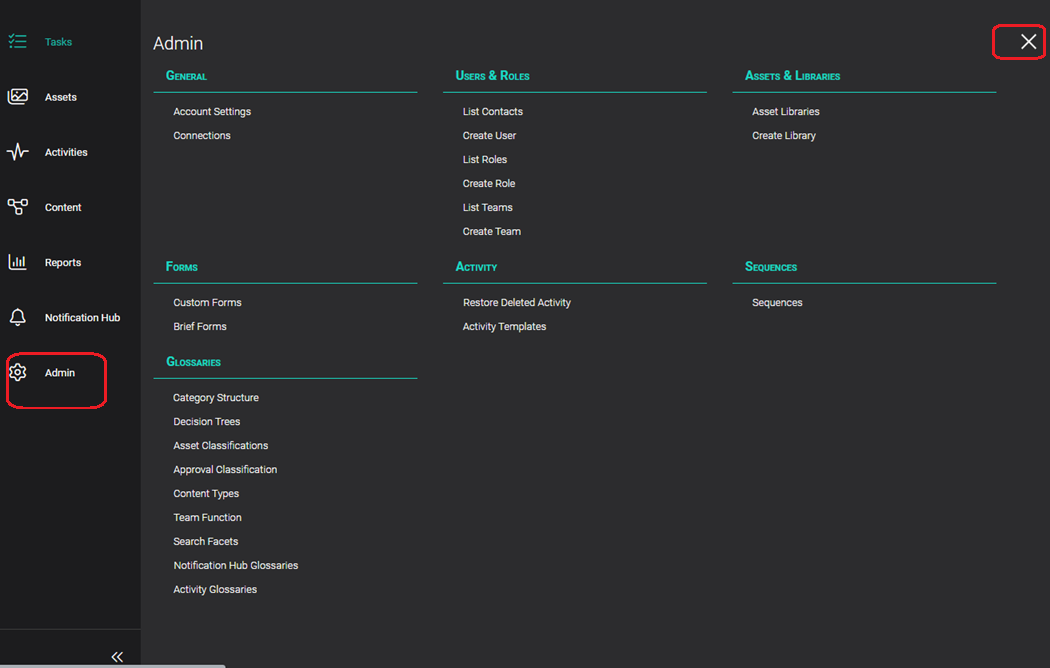Select Restore Deleted Activity
1050x668 pixels.
pyautogui.click(x=516, y=303)
